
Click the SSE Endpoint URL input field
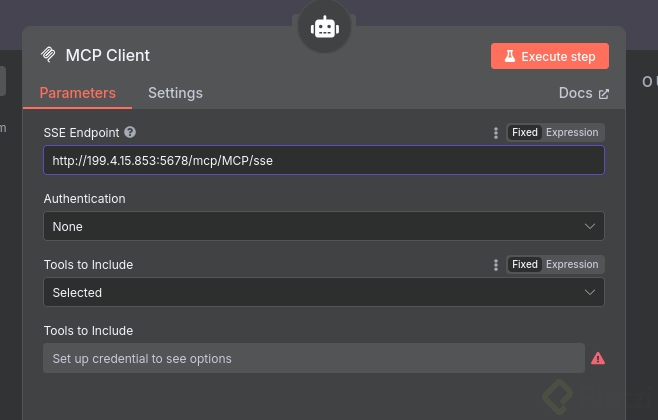click(x=323, y=160)
